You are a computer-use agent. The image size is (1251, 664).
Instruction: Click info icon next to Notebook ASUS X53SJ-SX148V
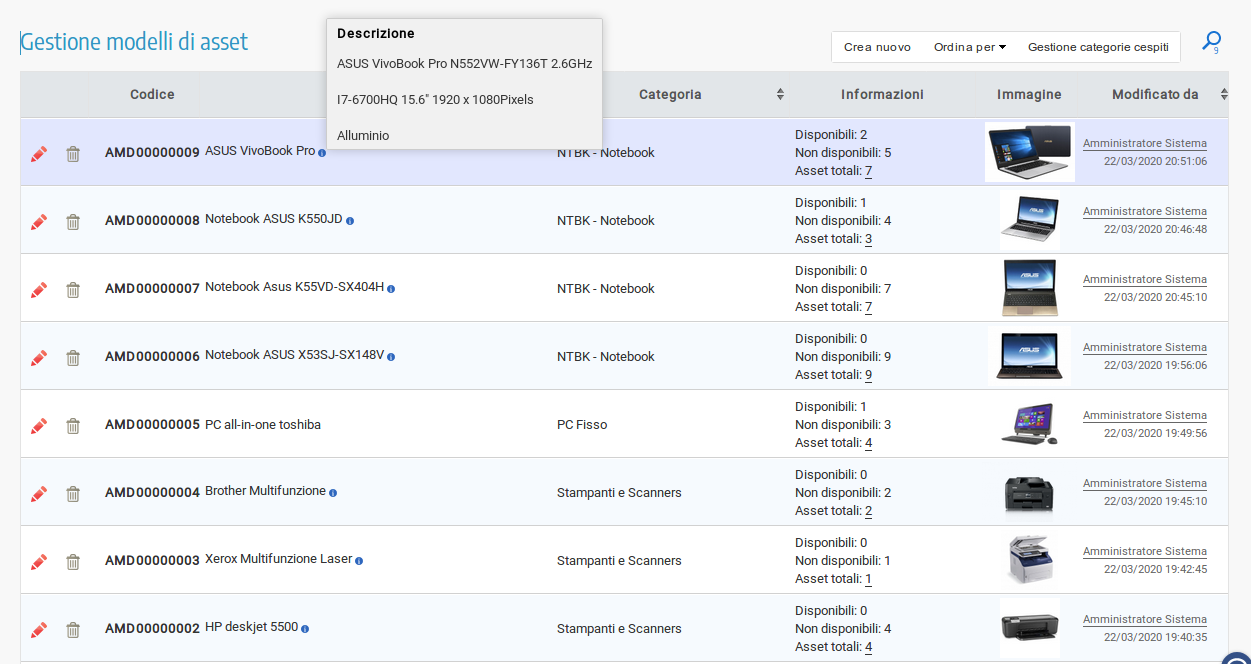tap(391, 357)
